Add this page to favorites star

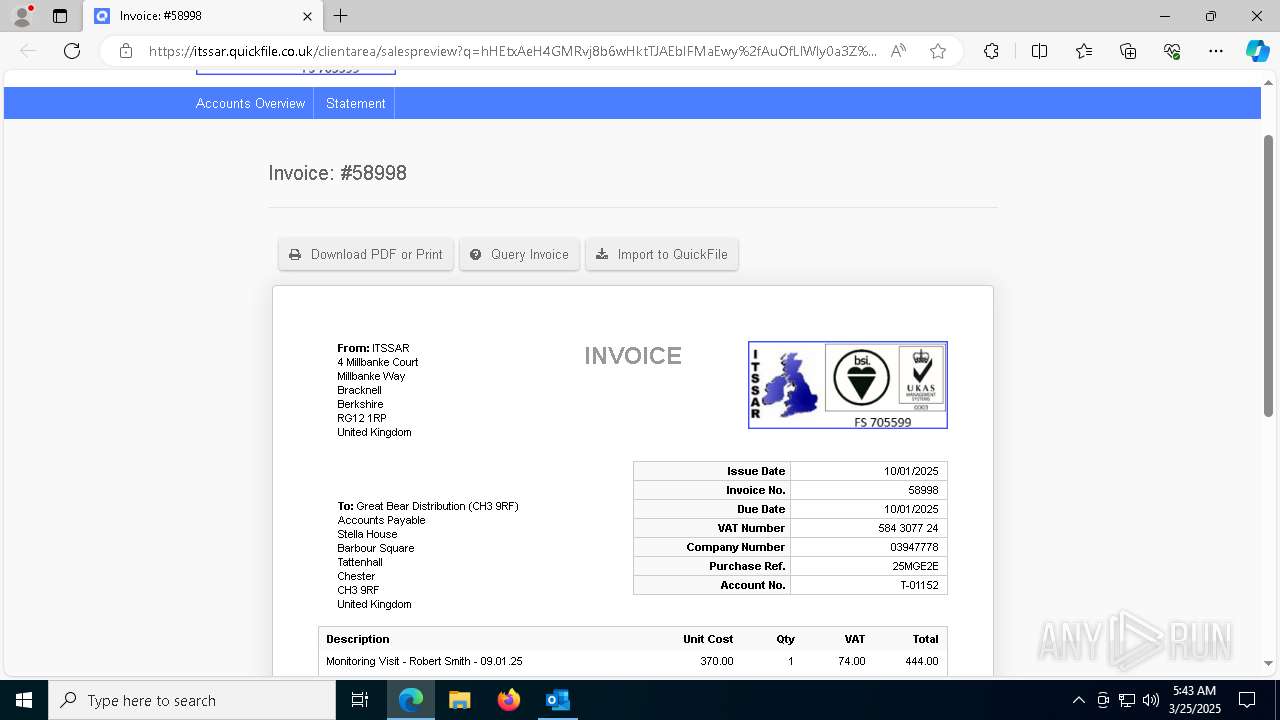point(938,51)
